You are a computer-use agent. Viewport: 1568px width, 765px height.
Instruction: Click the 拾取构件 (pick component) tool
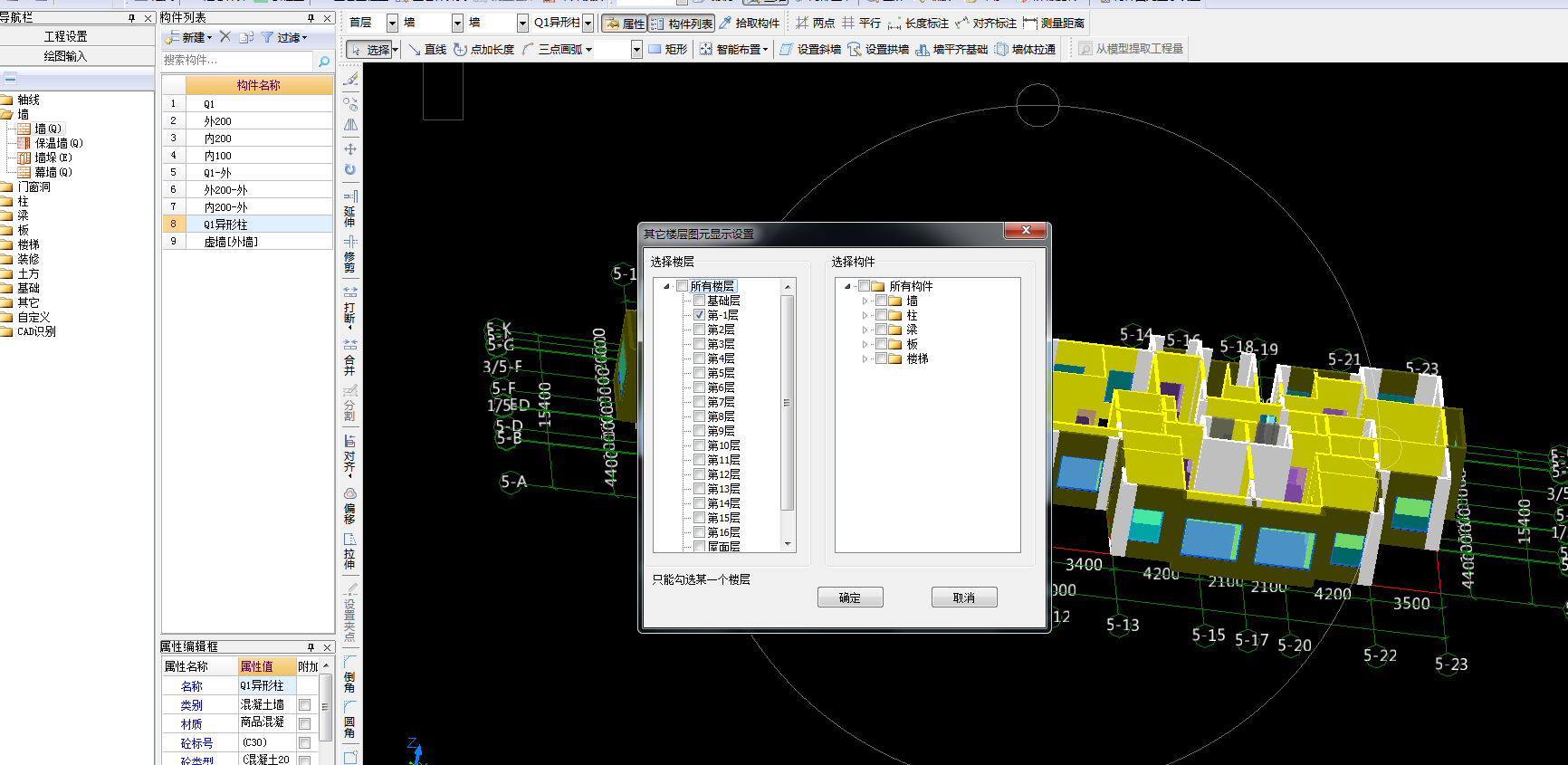coord(750,23)
